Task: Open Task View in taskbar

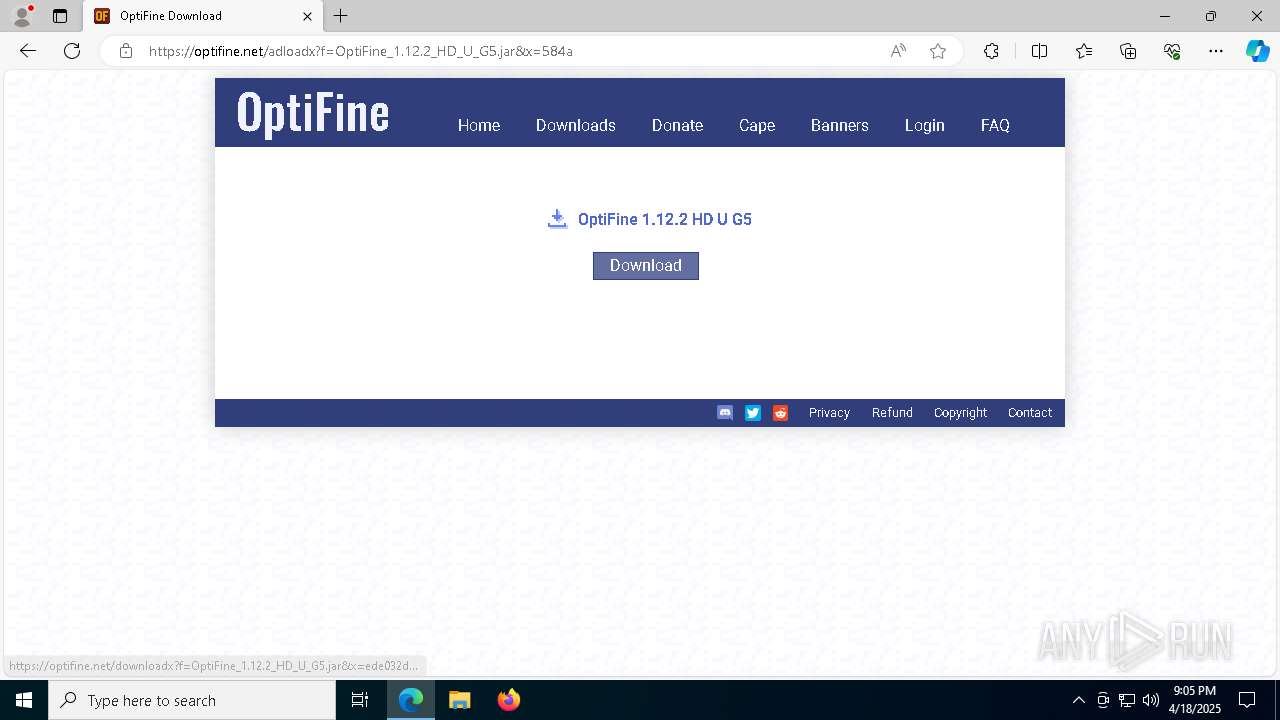Action: (360, 700)
